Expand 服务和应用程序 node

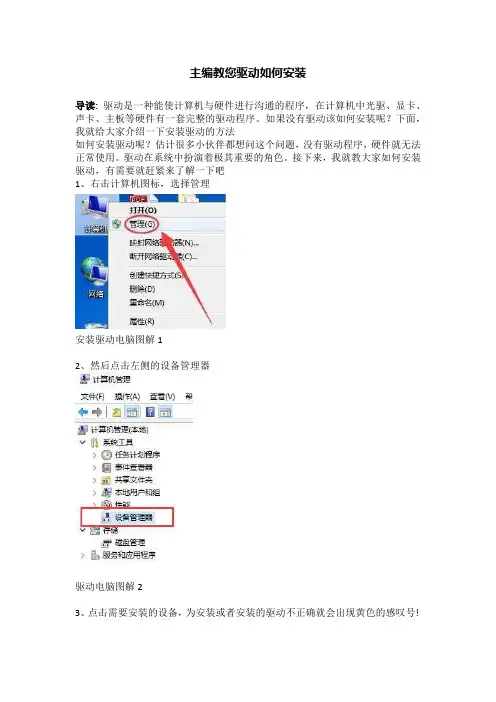click(83, 555)
